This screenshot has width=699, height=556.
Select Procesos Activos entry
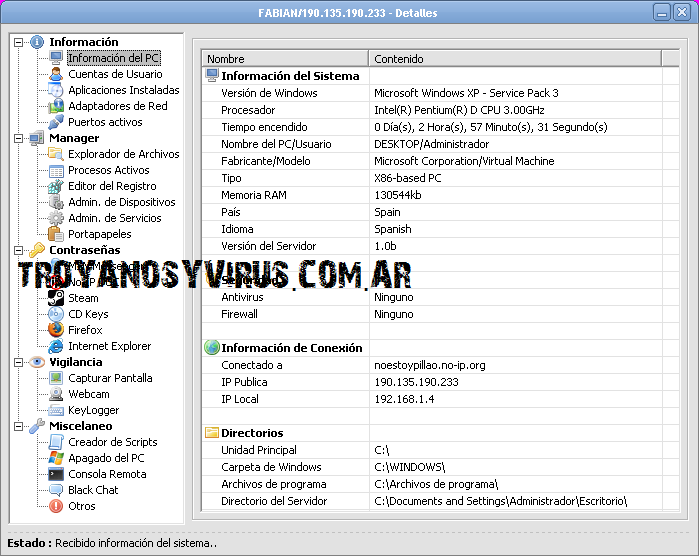pyautogui.click(x=108, y=170)
